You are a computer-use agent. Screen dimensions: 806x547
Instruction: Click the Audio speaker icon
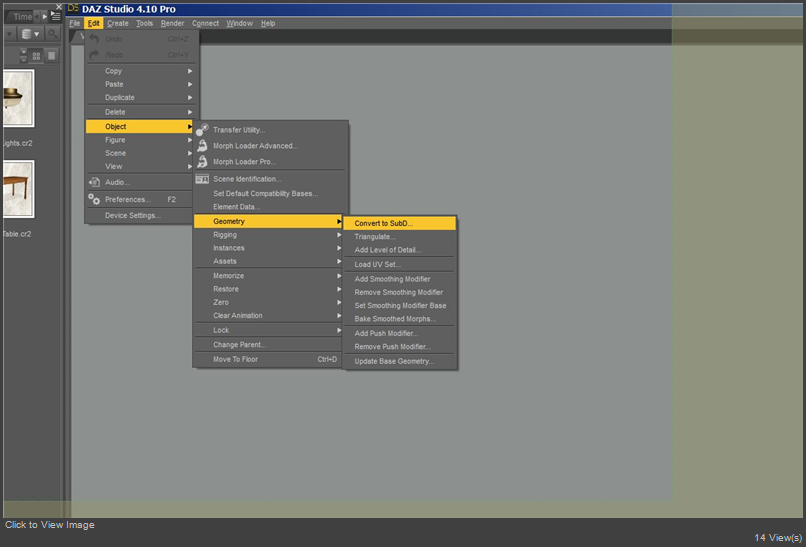94,182
